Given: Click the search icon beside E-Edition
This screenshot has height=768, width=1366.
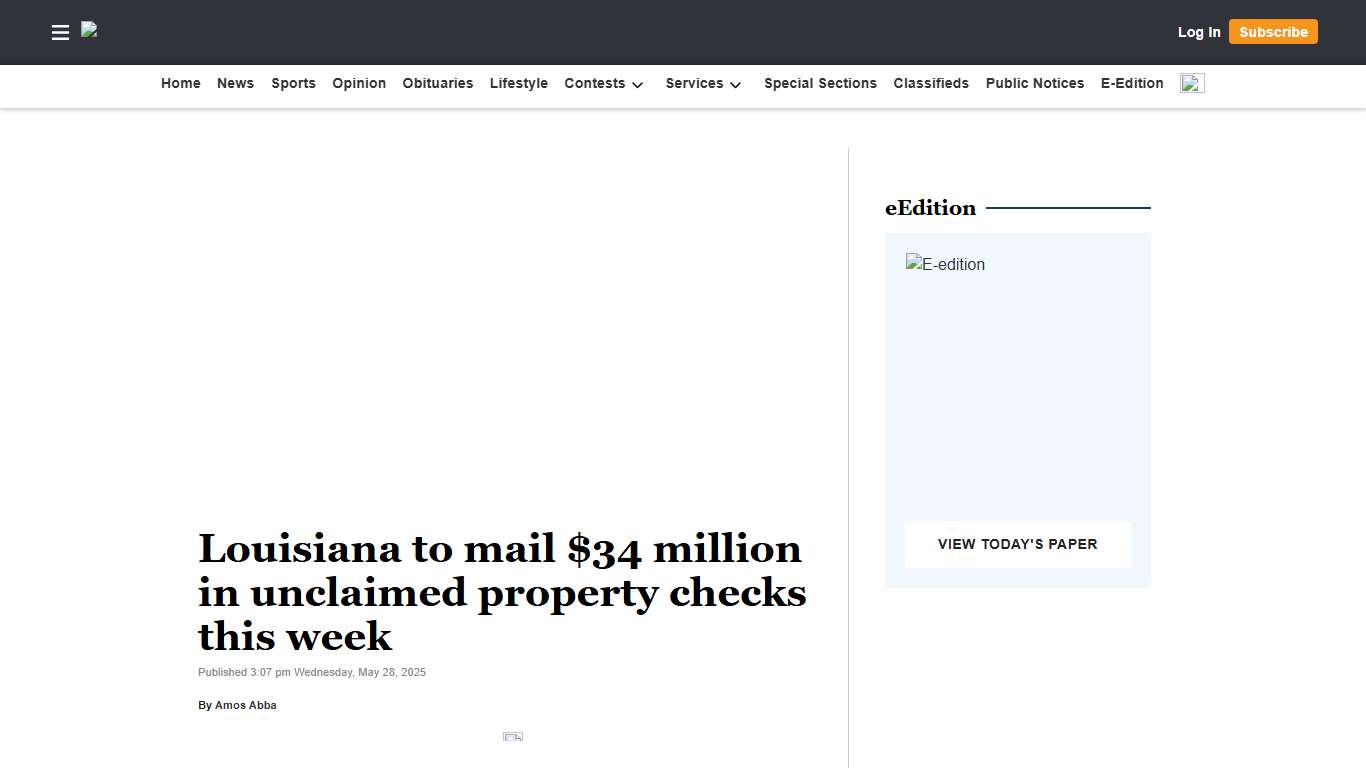Looking at the screenshot, I should pyautogui.click(x=1191, y=83).
